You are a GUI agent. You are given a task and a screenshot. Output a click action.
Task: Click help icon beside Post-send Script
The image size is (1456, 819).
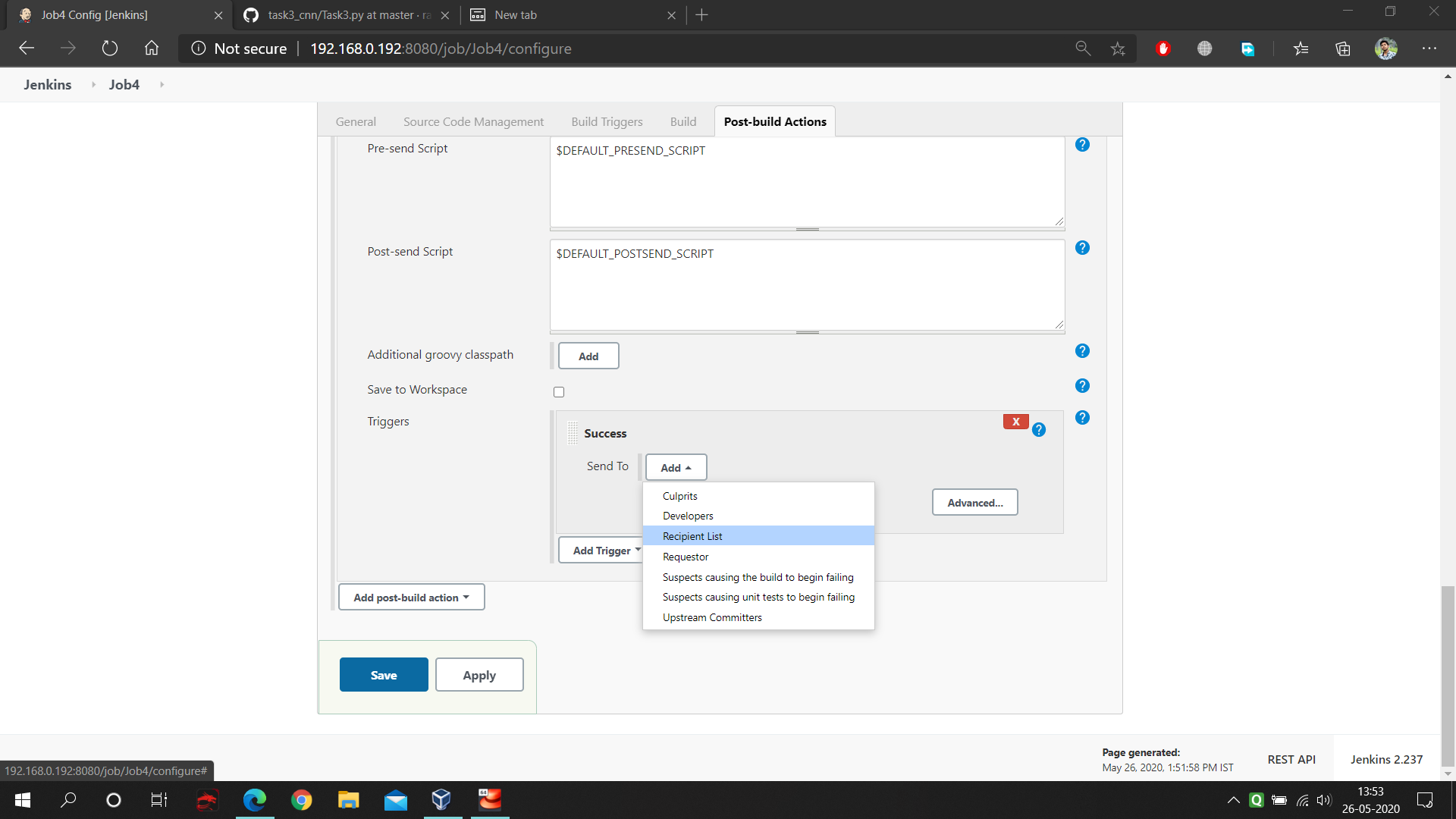click(1082, 248)
